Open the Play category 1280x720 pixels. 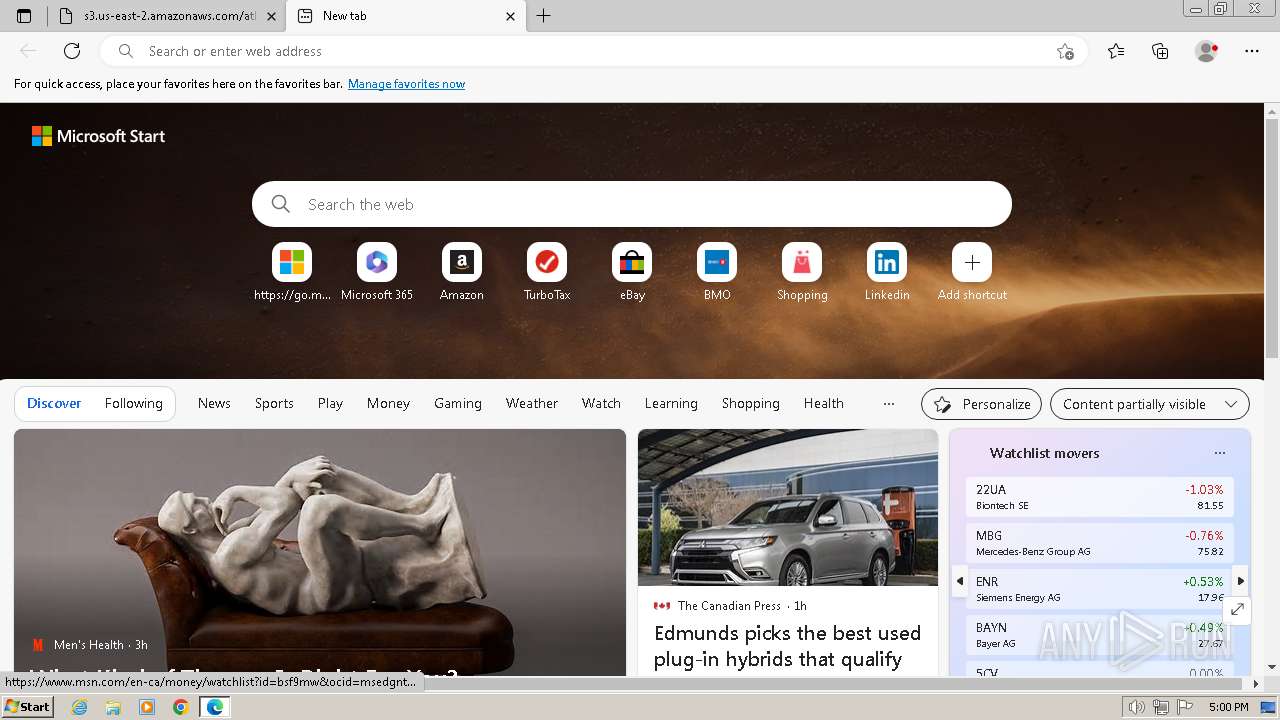(x=330, y=403)
